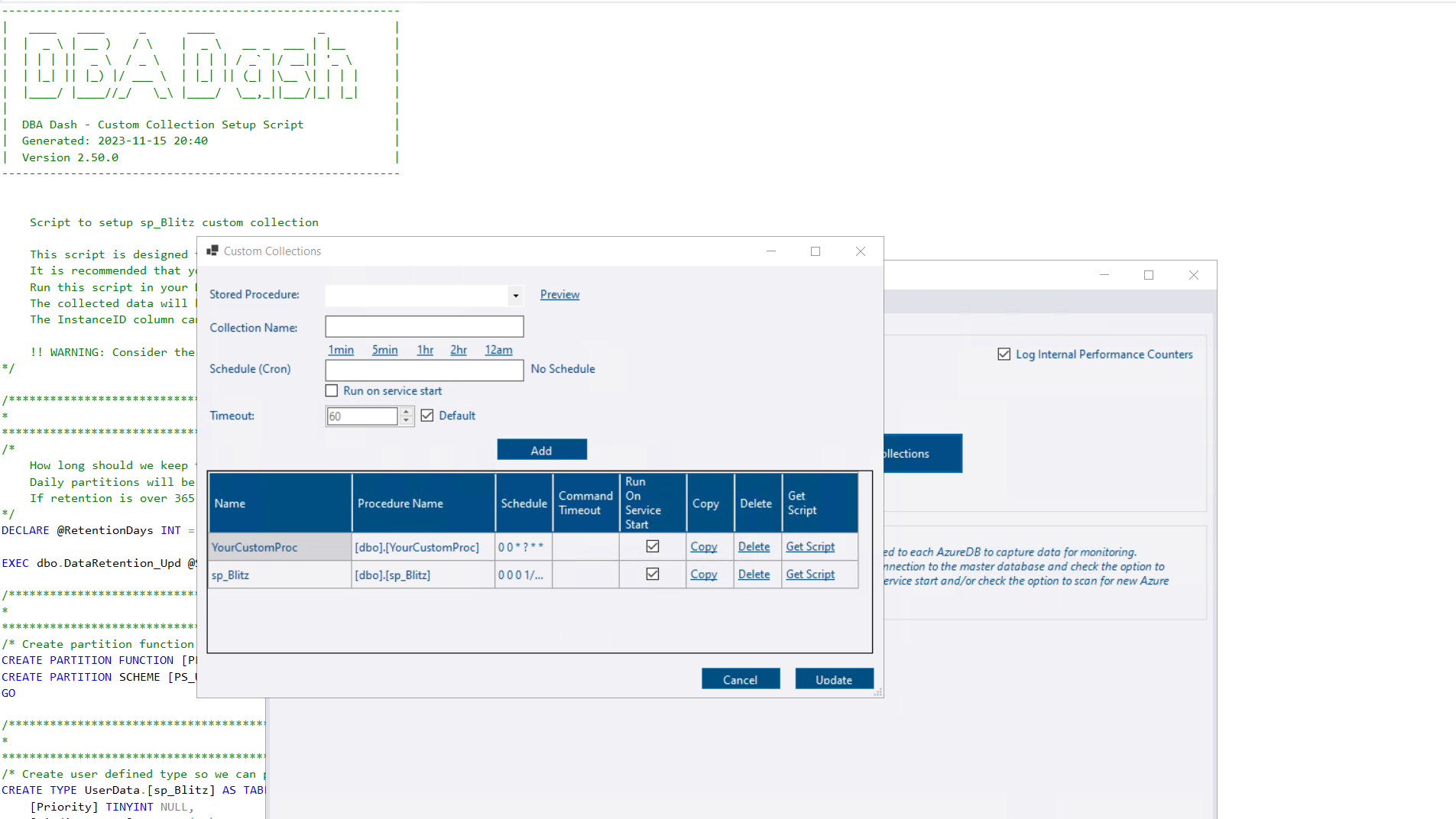Image resolution: width=1456 pixels, height=819 pixels.
Task: Click the Update button
Action: pos(833,678)
